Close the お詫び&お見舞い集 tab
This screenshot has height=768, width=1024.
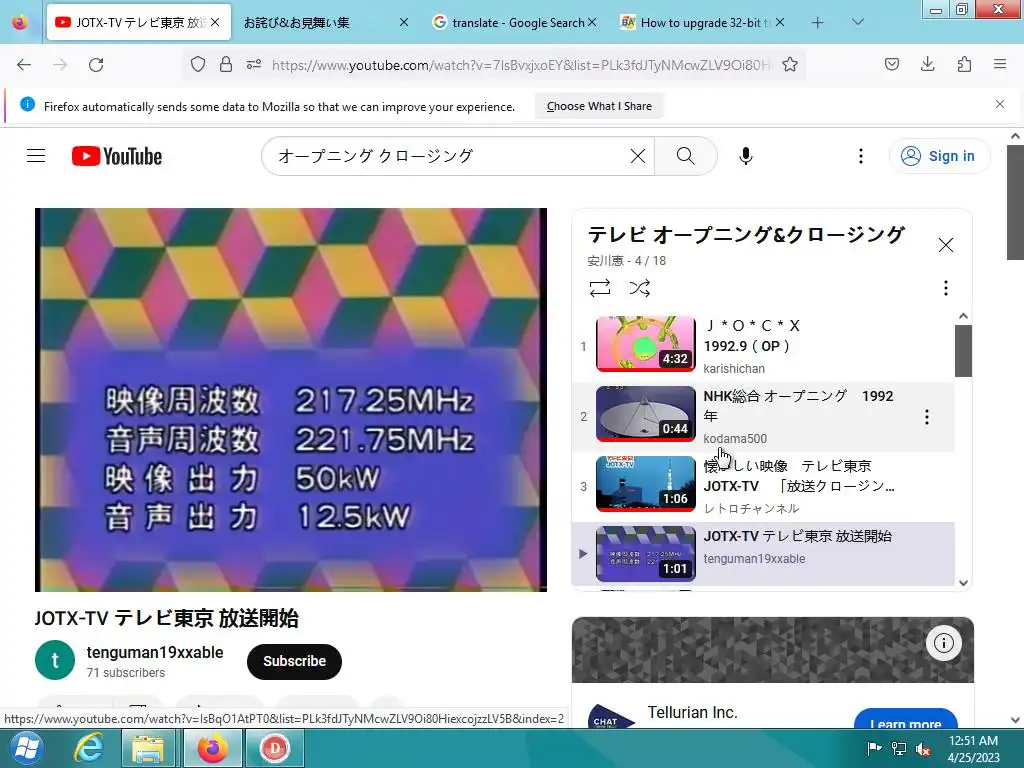click(404, 22)
